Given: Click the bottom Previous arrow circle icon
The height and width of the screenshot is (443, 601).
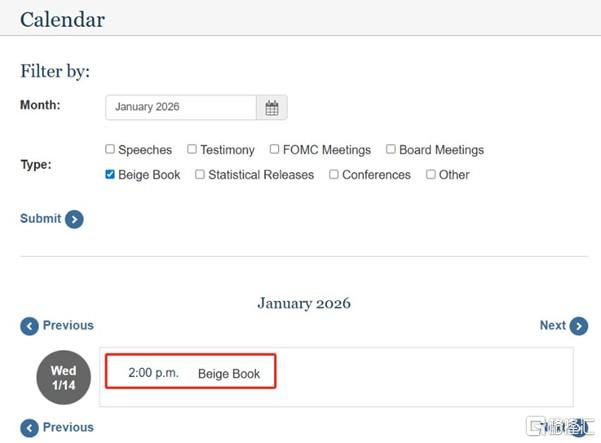Looking at the screenshot, I should point(30,428).
